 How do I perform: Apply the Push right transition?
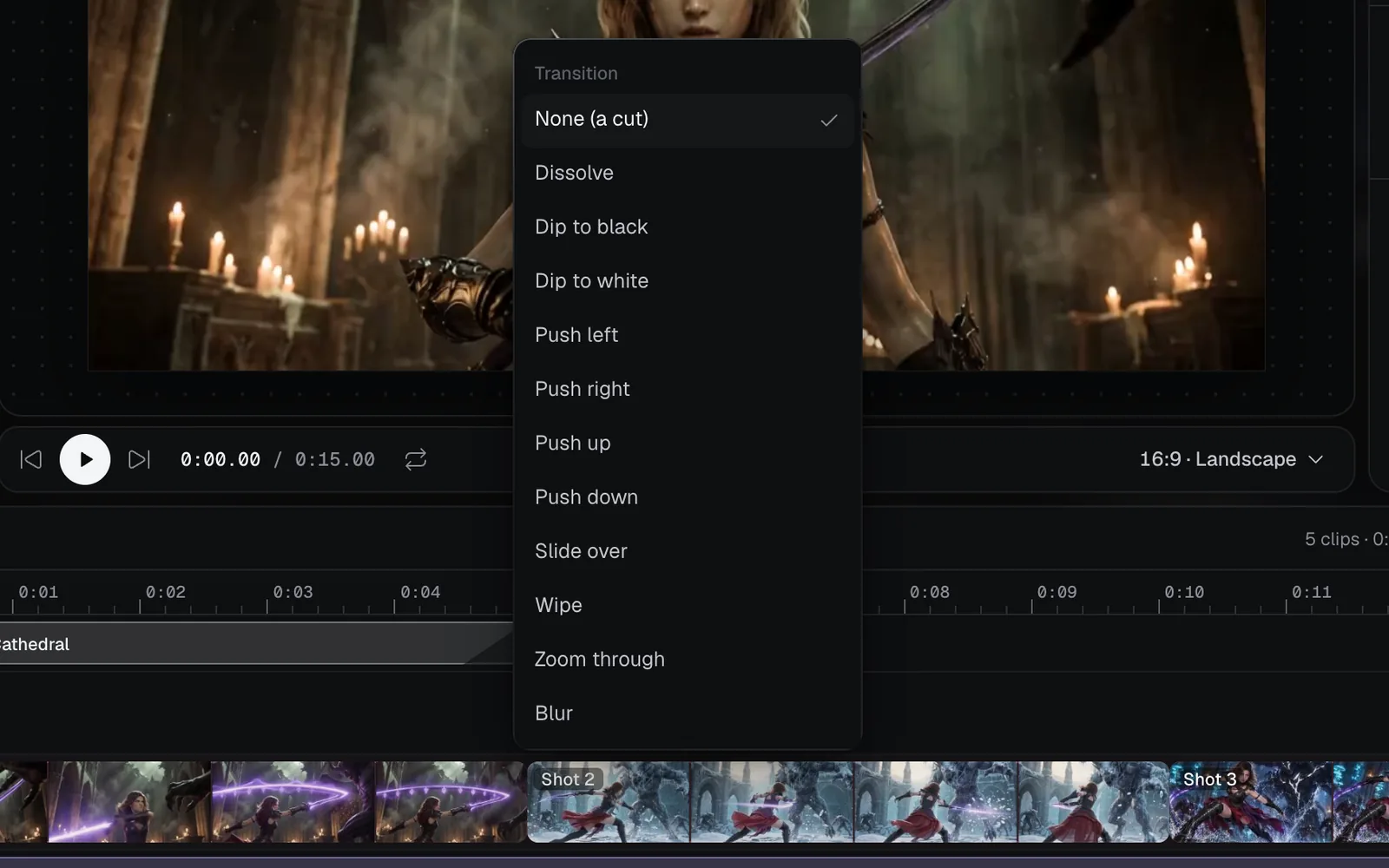pyautogui.click(x=688, y=389)
